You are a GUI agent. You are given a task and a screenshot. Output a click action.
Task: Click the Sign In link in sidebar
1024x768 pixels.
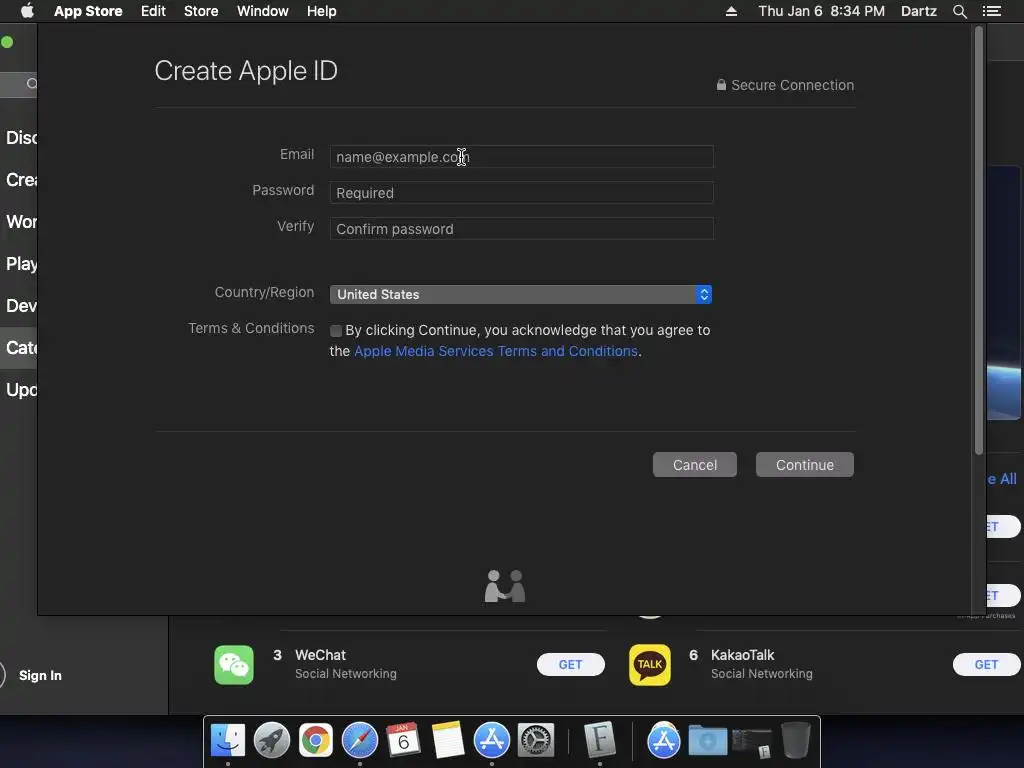[x=40, y=675]
